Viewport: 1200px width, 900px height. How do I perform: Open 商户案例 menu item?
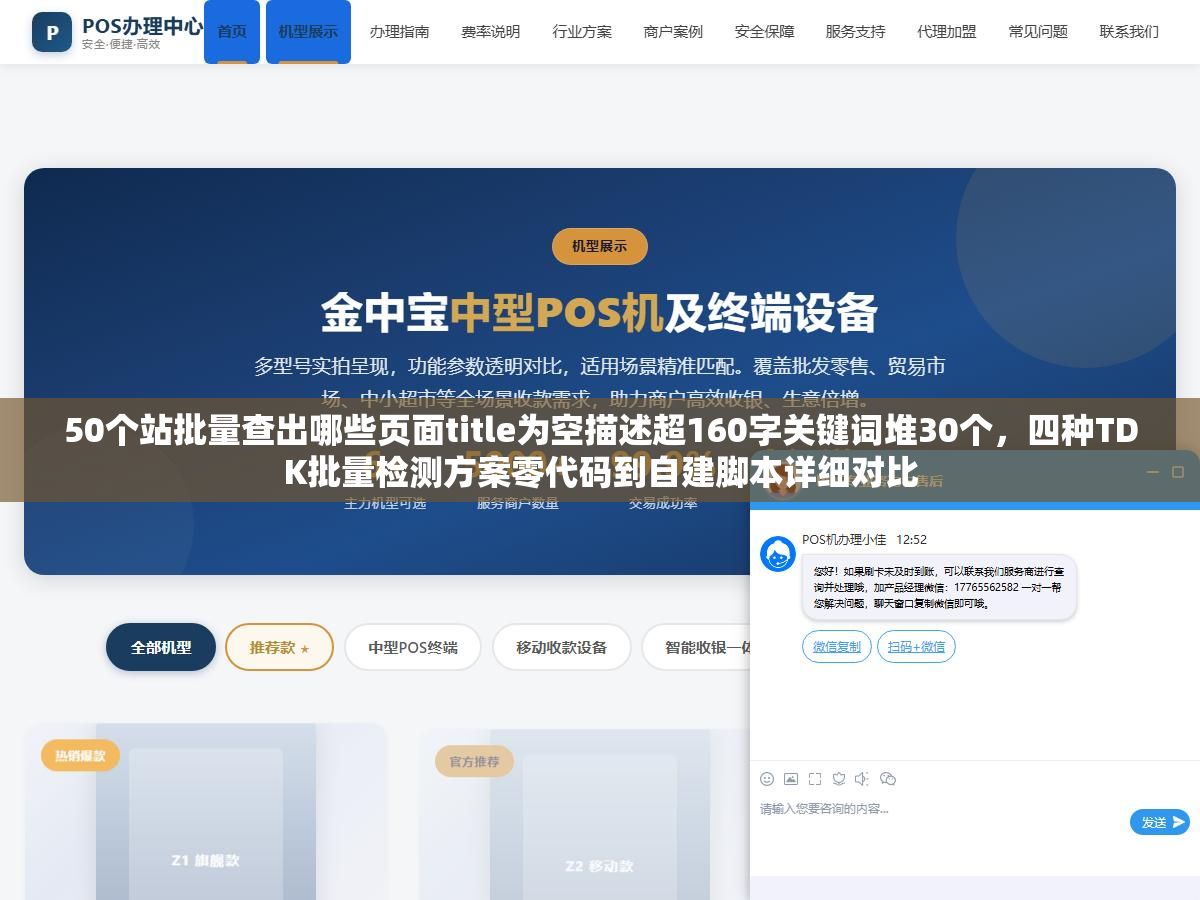point(673,32)
